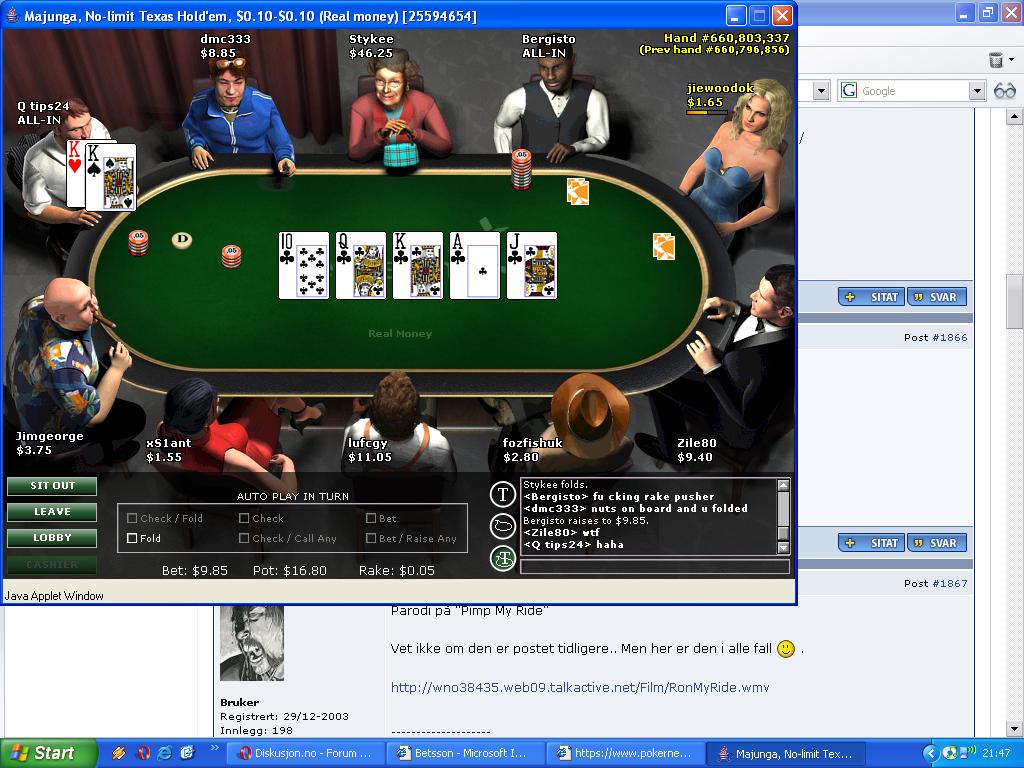Viewport: 1024px width, 768px height.
Task: Click browser page scrollbar down arrow
Action: 1014,729
